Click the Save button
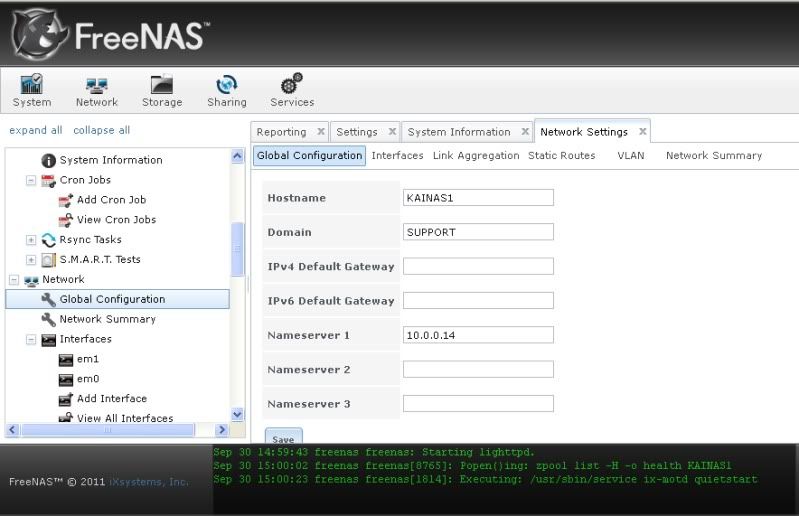The image size is (799, 516). coord(283,437)
